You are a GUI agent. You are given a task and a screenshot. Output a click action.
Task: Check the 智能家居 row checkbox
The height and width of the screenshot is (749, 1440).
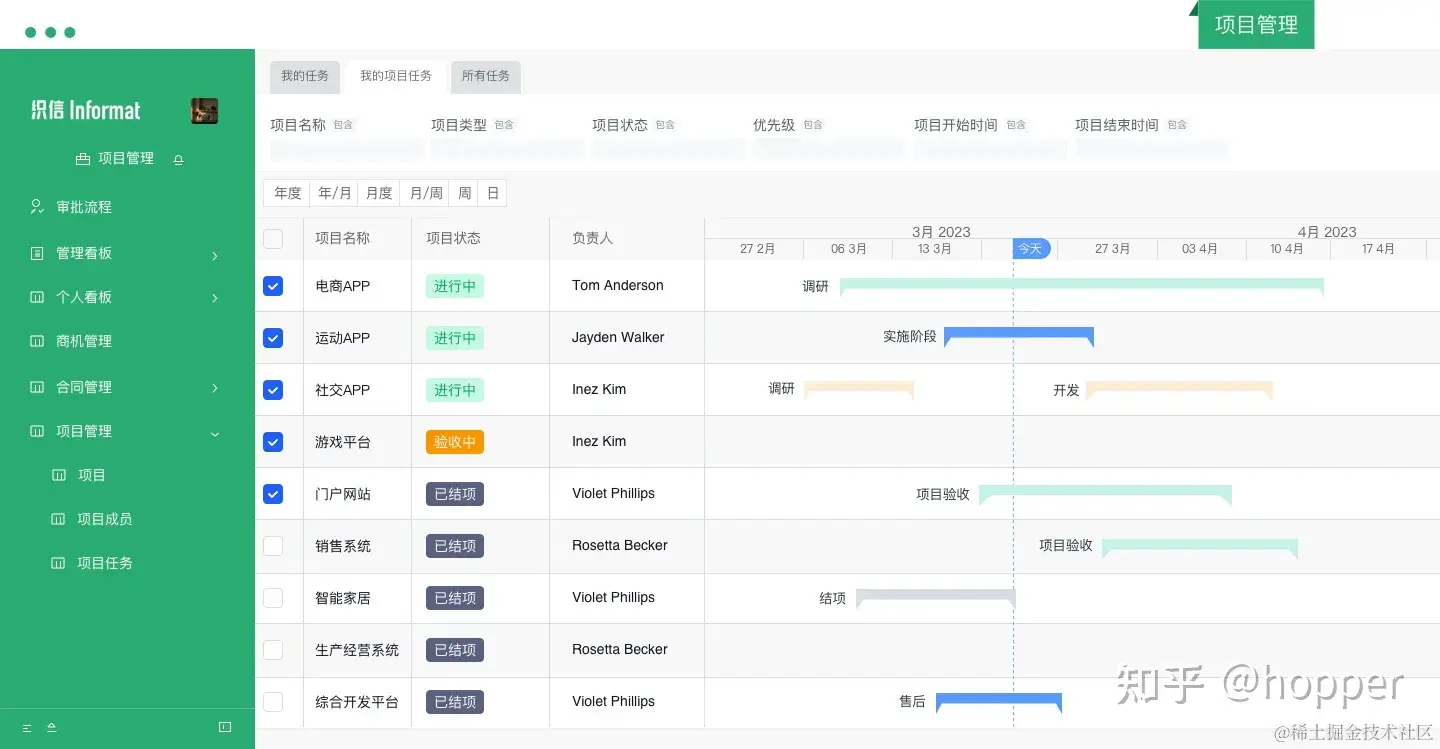pyautogui.click(x=273, y=598)
